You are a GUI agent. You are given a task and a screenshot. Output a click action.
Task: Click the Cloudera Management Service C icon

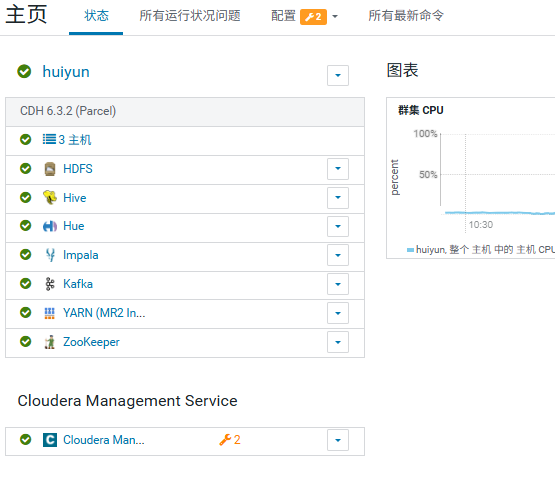[x=50, y=440]
